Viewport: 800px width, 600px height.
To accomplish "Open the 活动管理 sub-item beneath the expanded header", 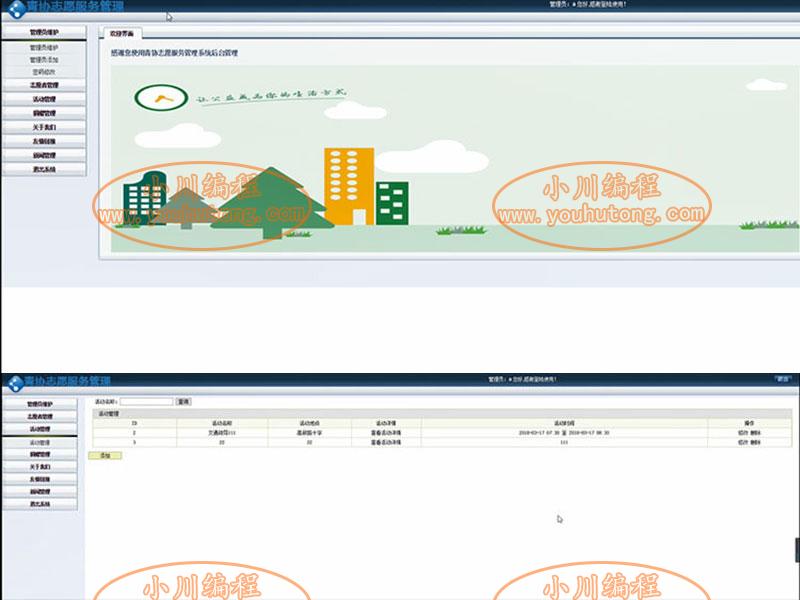I will [40, 442].
